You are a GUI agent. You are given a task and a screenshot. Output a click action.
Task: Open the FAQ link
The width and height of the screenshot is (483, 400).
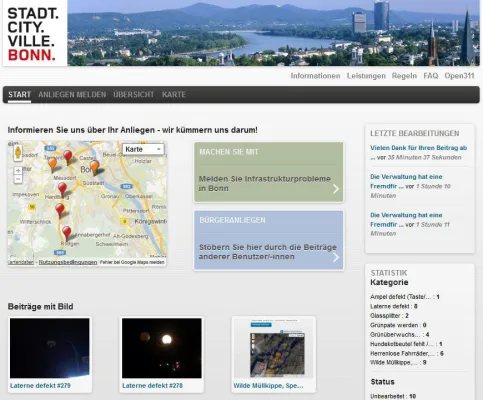tap(431, 76)
